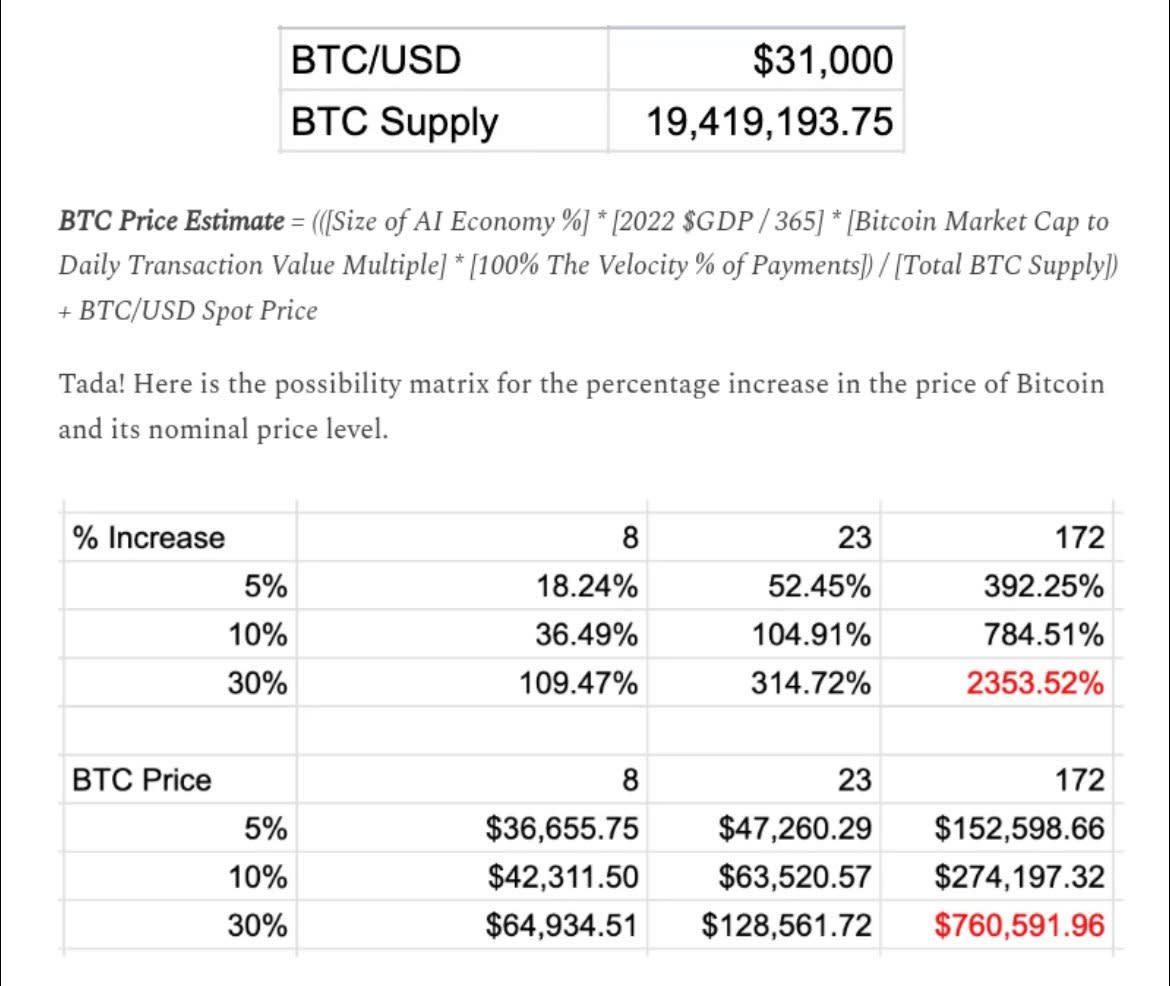Click the bold "BTC Price Estimate" text
This screenshot has width=1170, height=986.
point(172,221)
